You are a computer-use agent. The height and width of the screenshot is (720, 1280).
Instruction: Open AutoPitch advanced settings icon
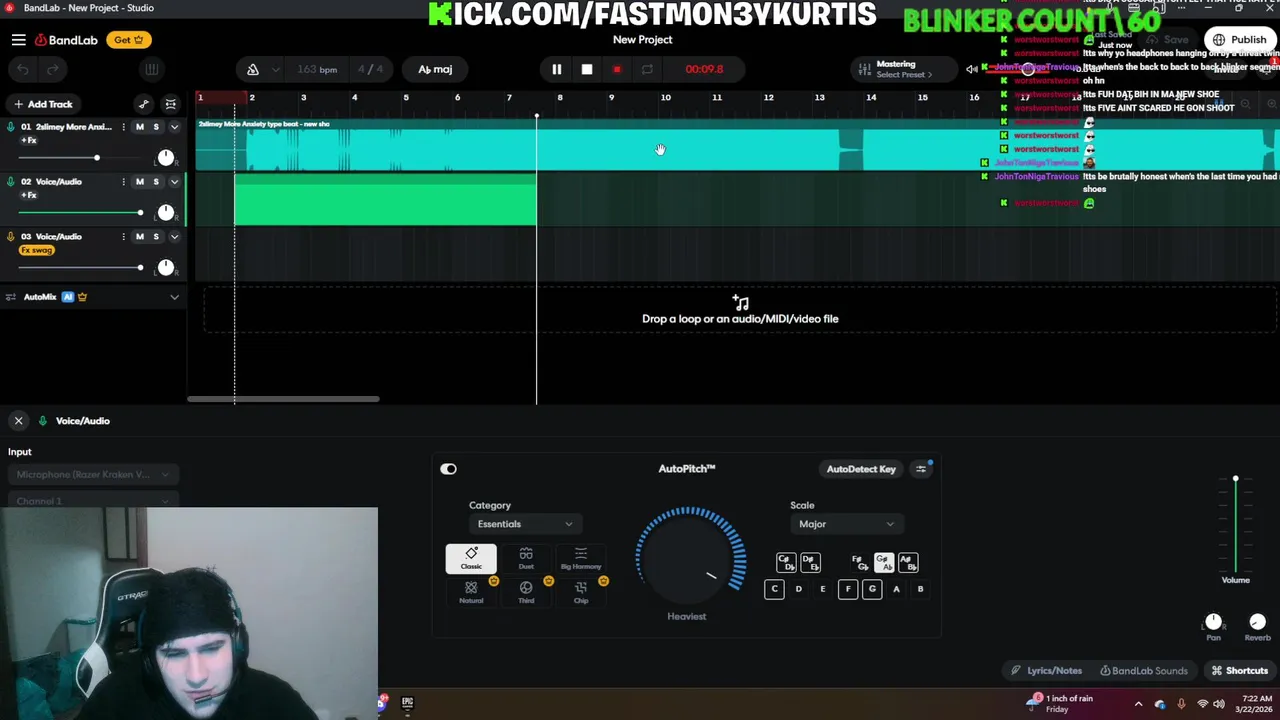pos(921,469)
